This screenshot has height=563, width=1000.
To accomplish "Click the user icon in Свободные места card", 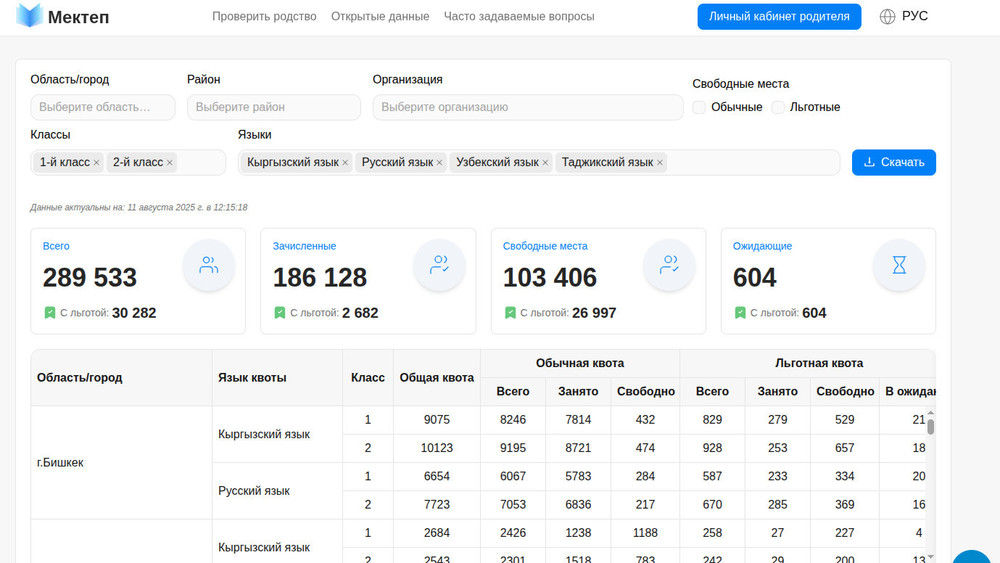I will 669,265.
